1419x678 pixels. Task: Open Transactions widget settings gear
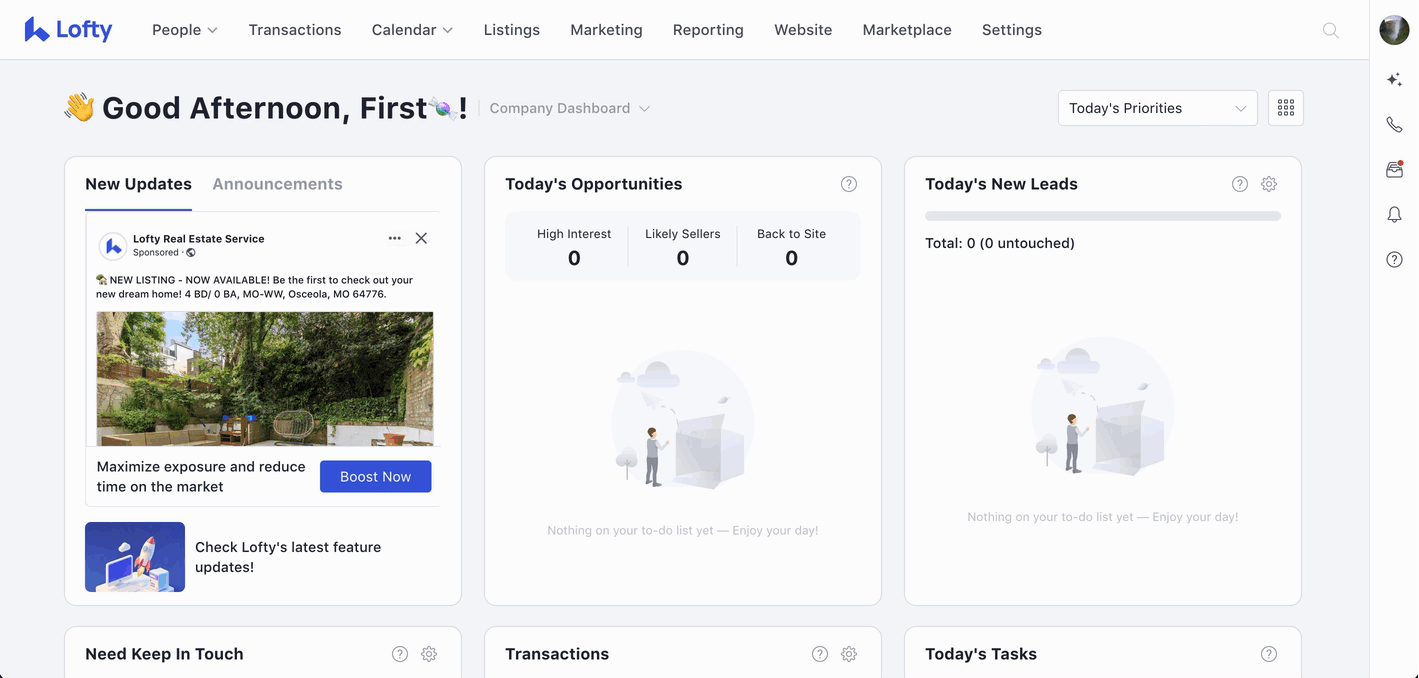848,654
